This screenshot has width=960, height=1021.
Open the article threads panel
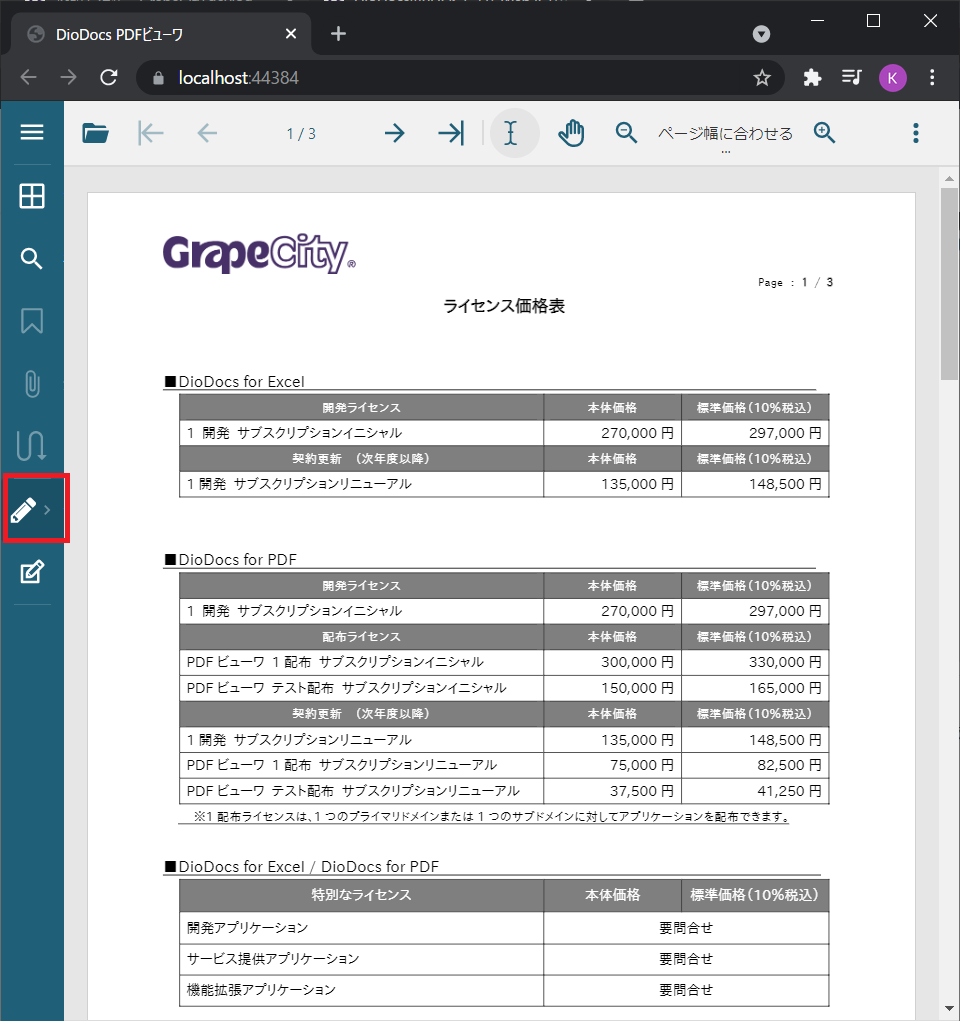(31, 446)
